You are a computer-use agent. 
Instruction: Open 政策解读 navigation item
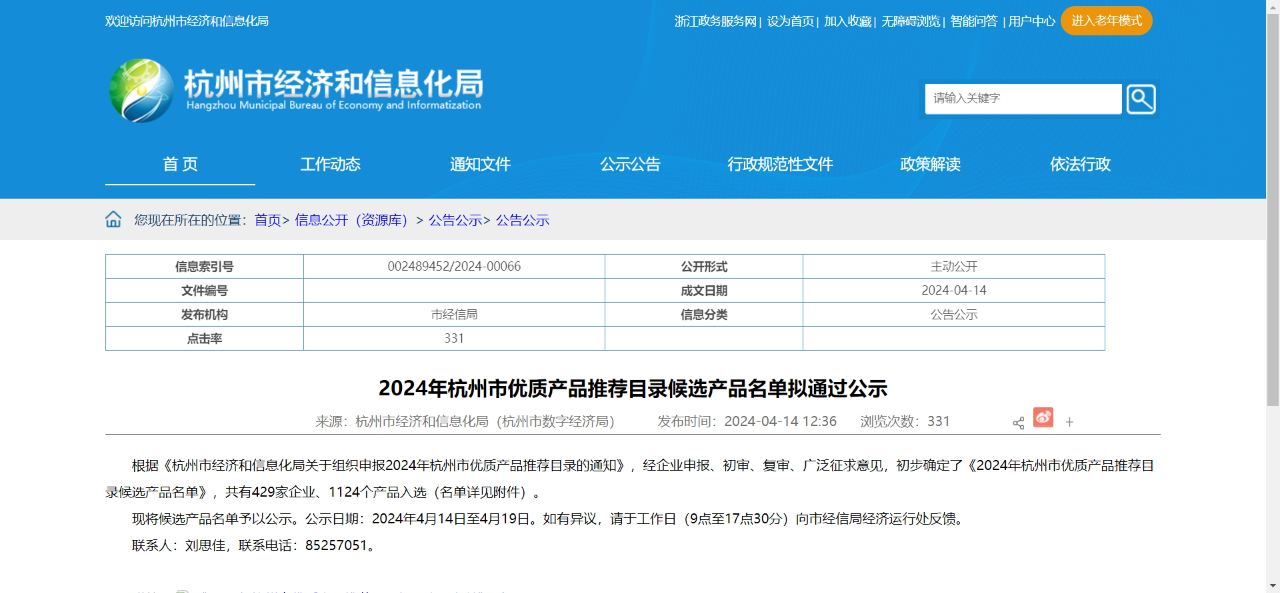tap(930, 165)
